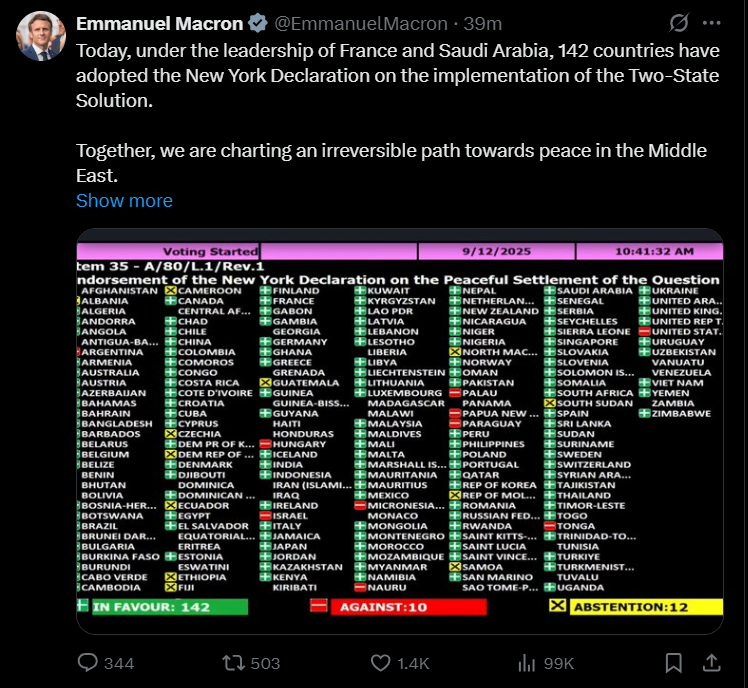This screenshot has width=748, height=688.
Task: Click the yellow ABSTENTION:12 bar
Action: (635, 606)
